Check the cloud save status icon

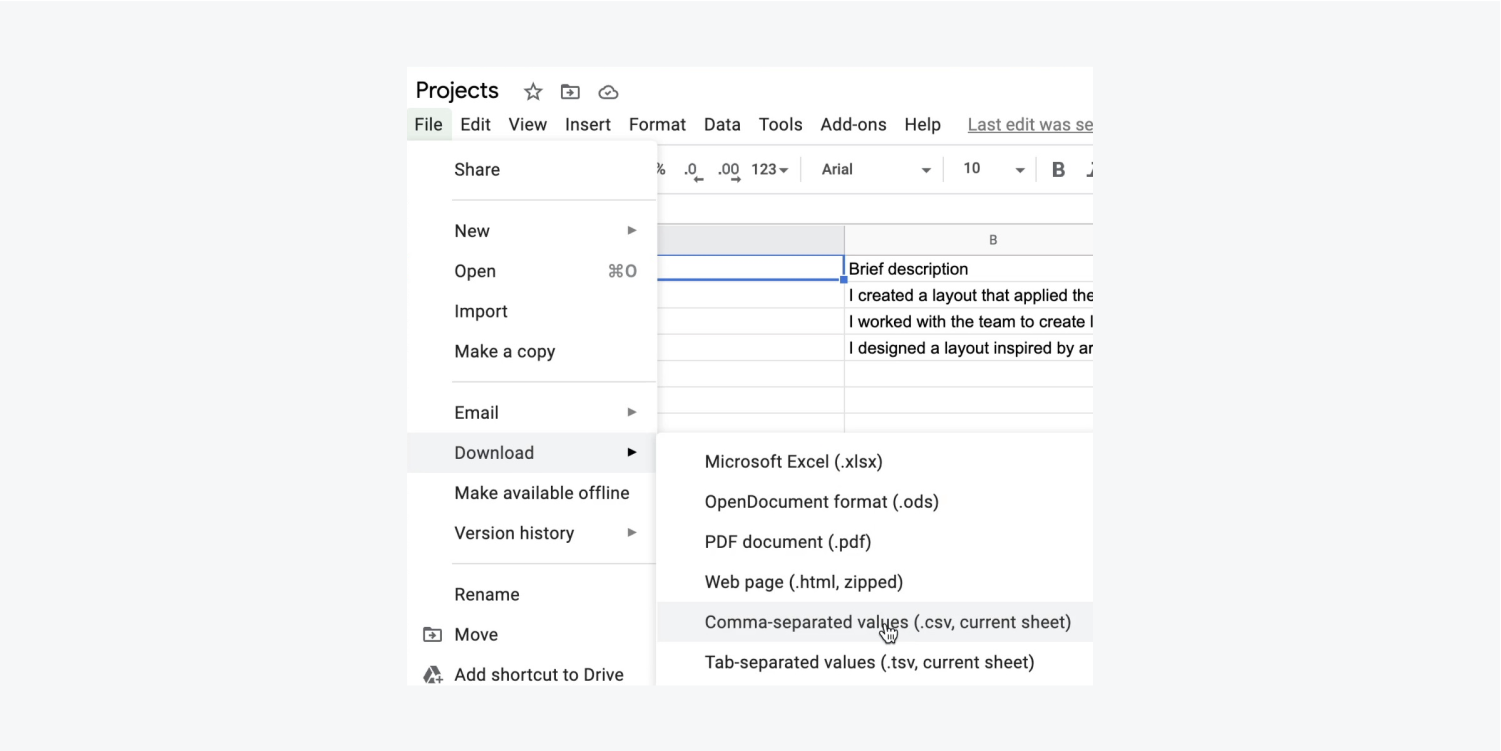[x=608, y=92]
